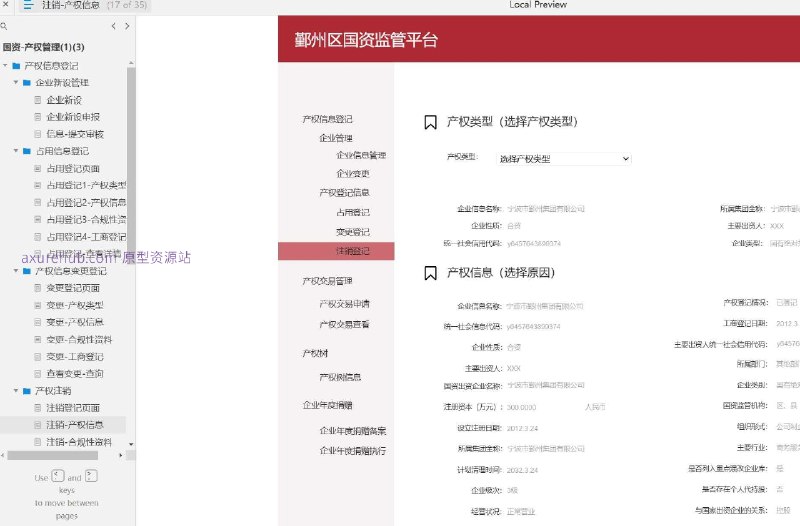
Task: Select 企业管理 in prototype menu
Action: (336, 138)
